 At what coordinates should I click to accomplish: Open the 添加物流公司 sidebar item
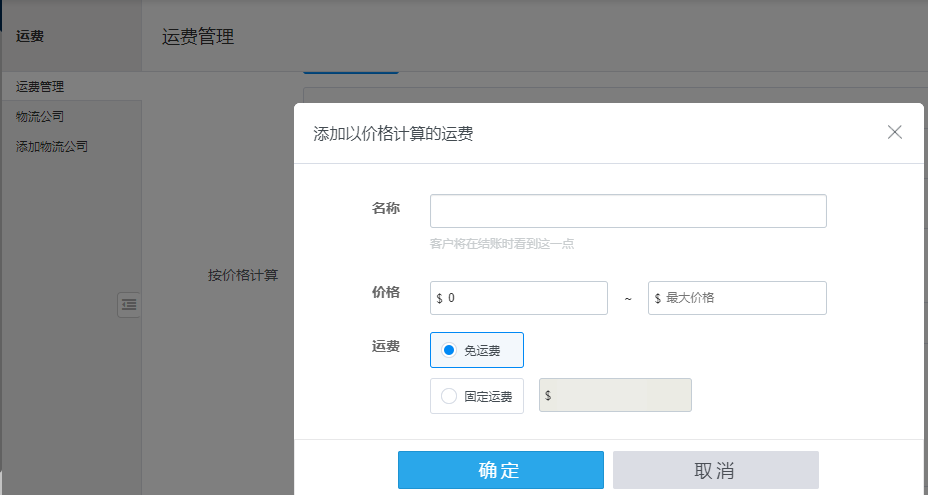tap(52, 146)
